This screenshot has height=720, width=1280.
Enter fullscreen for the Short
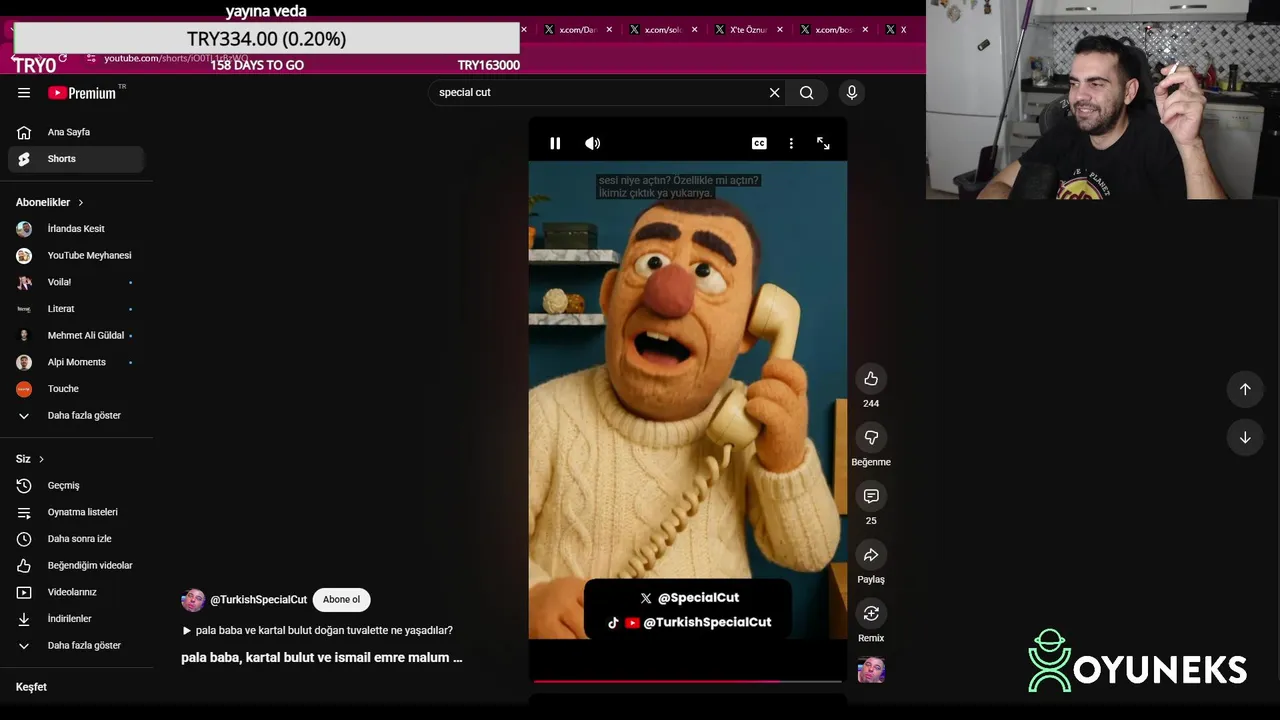[823, 143]
